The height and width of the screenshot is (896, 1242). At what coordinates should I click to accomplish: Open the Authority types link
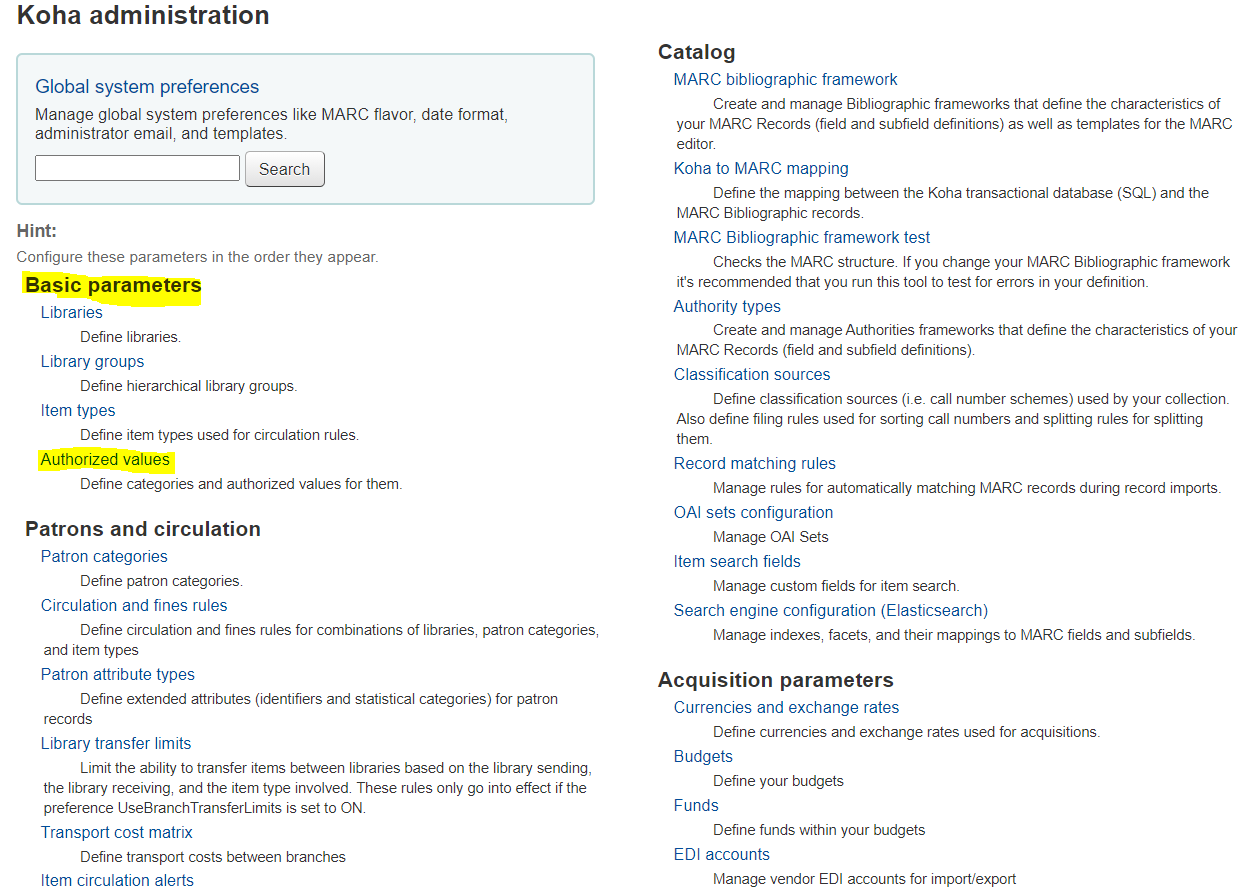(727, 306)
